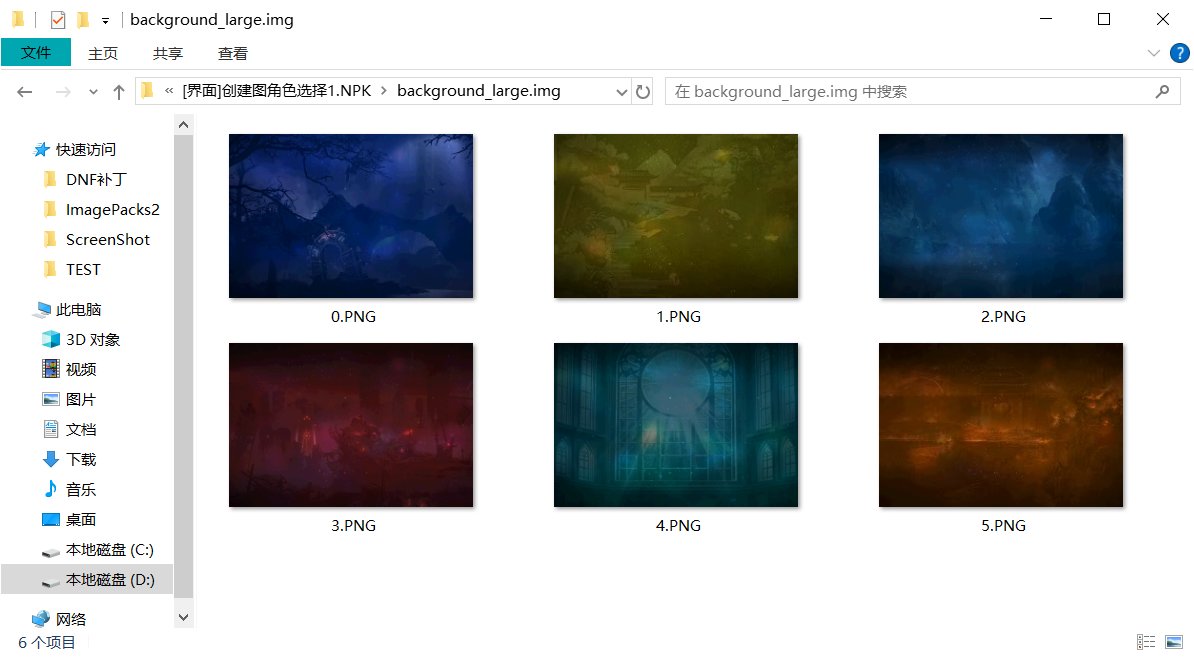Click the [界面]创建图角色选择1.NPK breadcrumb
The height and width of the screenshot is (658, 1194).
coord(277,91)
